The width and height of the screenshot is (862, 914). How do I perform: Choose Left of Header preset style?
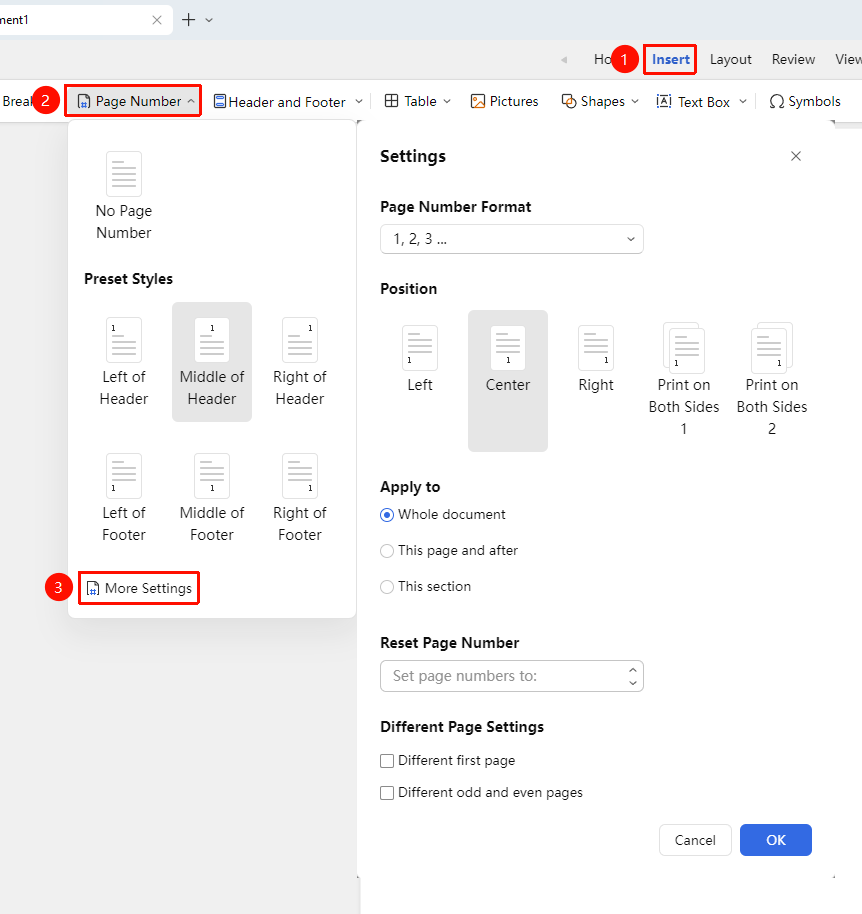click(x=124, y=361)
